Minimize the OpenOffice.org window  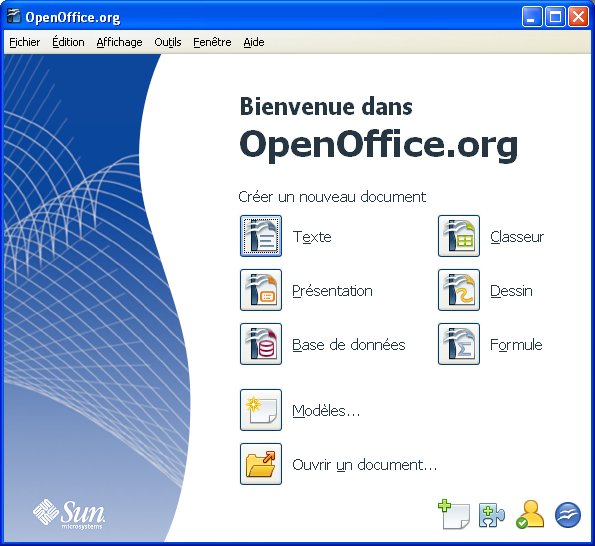(x=531, y=17)
